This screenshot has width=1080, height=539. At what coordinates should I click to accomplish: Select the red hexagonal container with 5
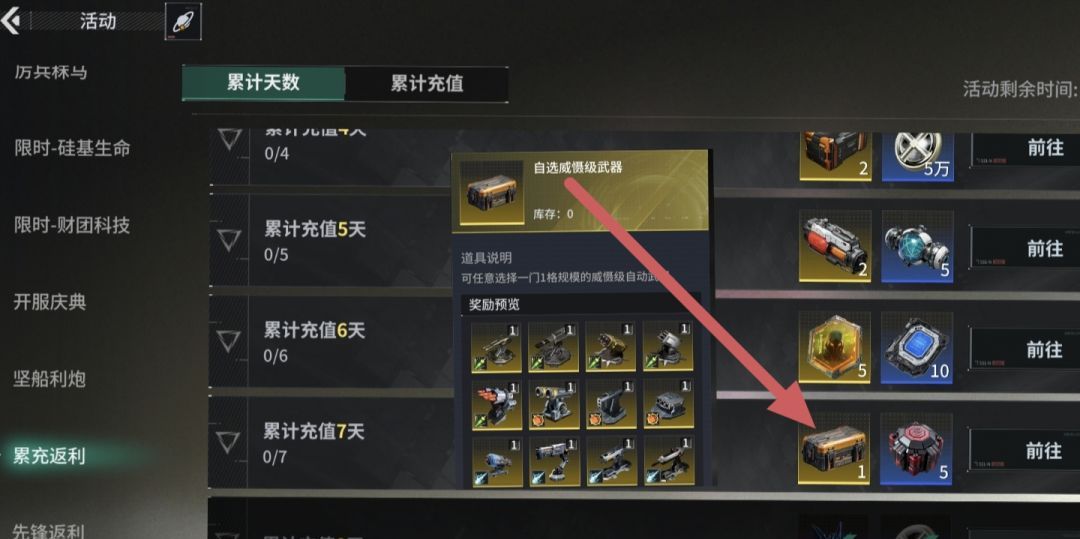tap(917, 447)
